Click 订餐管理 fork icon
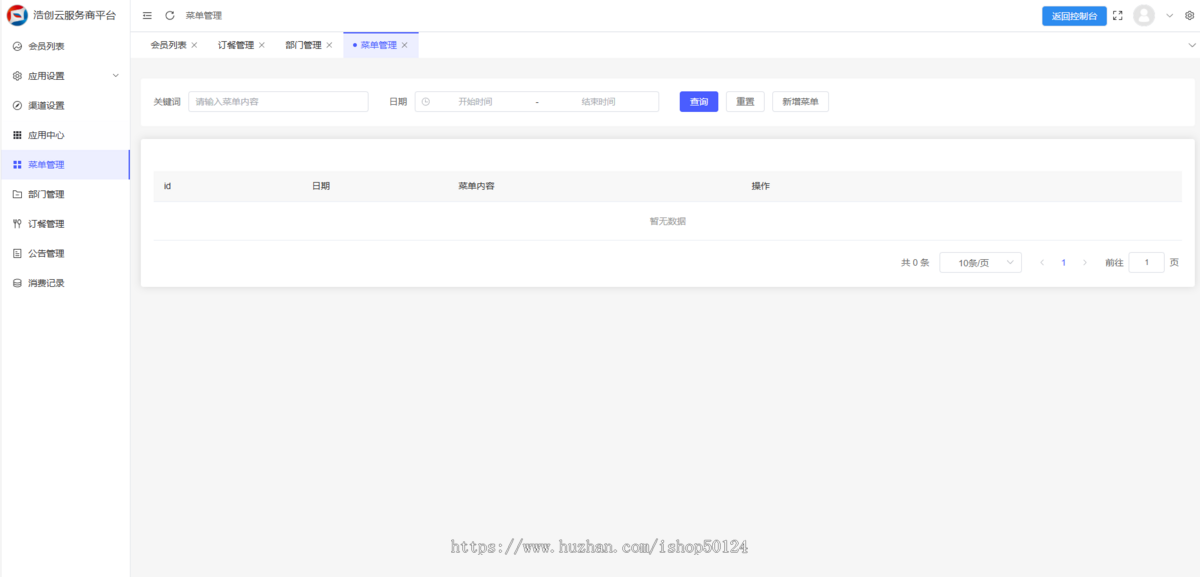 point(17,224)
